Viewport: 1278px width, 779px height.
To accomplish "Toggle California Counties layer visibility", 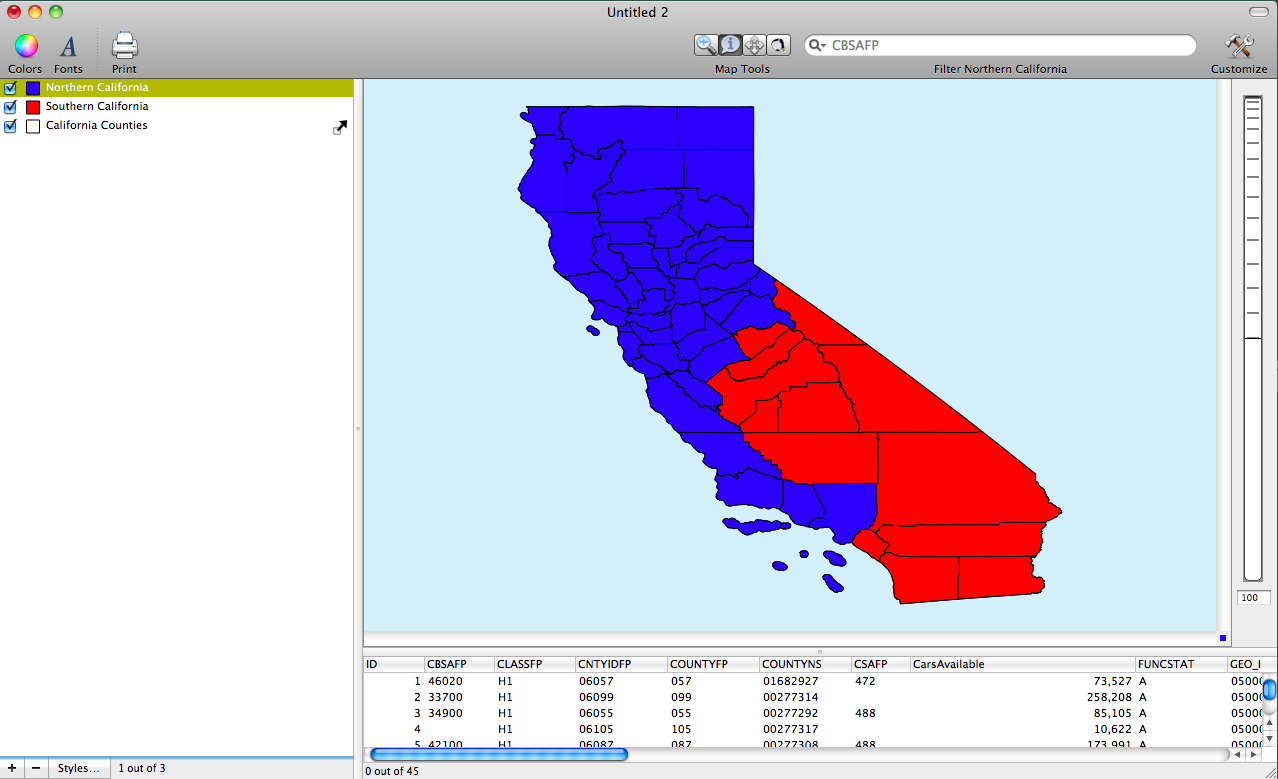I will 10,126.
